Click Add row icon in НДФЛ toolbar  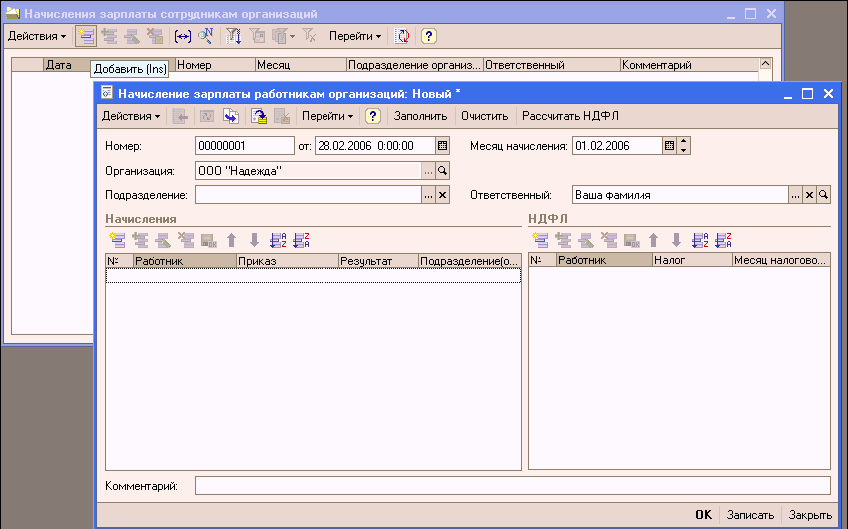click(x=541, y=240)
